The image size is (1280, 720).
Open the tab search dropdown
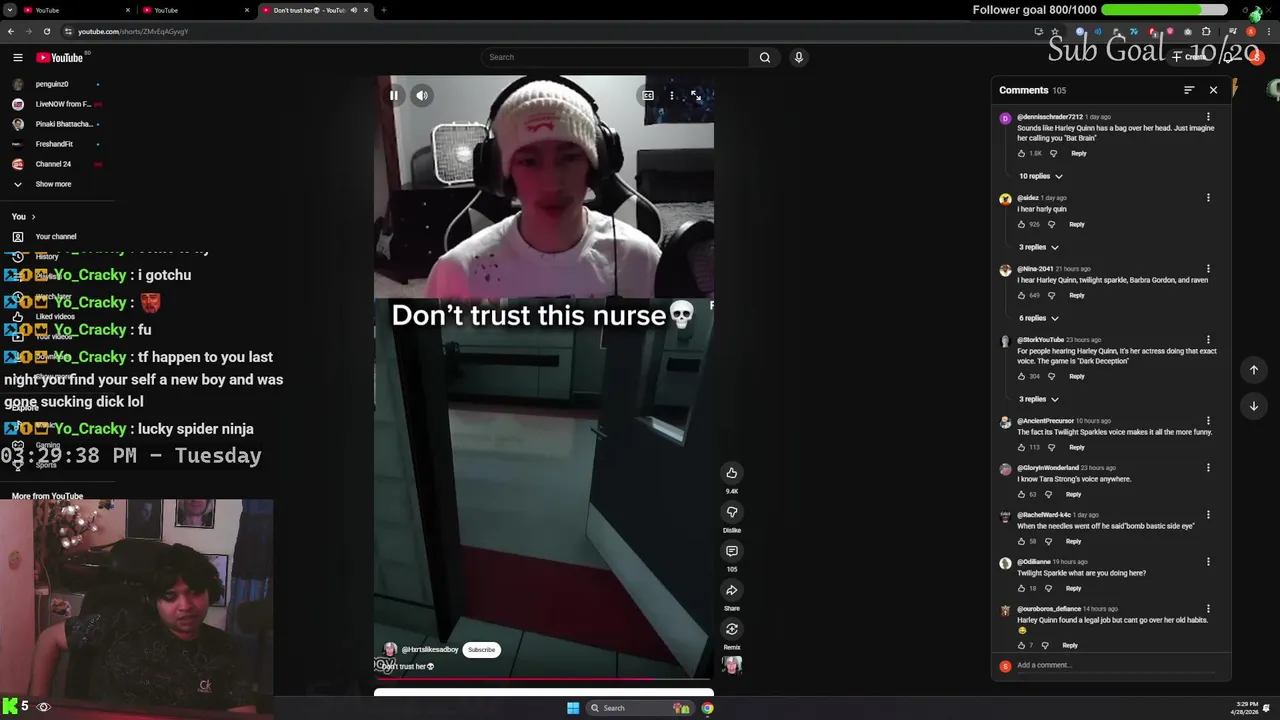[x=9, y=10]
